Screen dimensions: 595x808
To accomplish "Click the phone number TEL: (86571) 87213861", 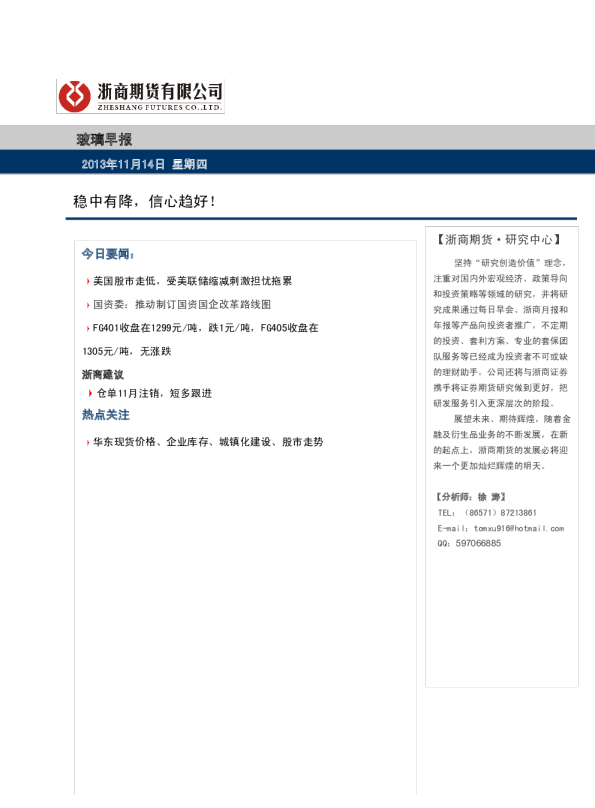I will [x=487, y=513].
